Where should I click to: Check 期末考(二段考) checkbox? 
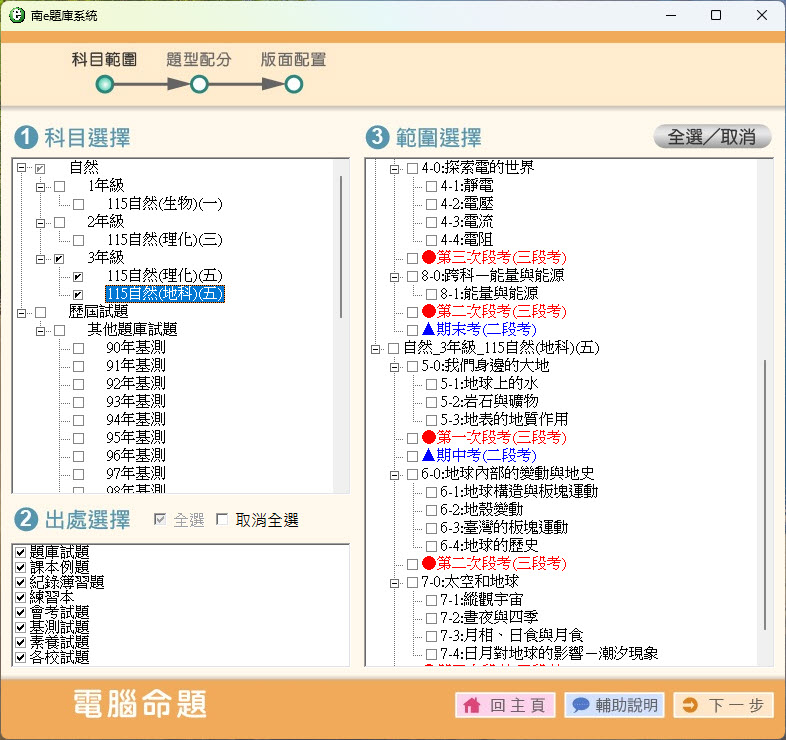pyautogui.click(x=412, y=330)
